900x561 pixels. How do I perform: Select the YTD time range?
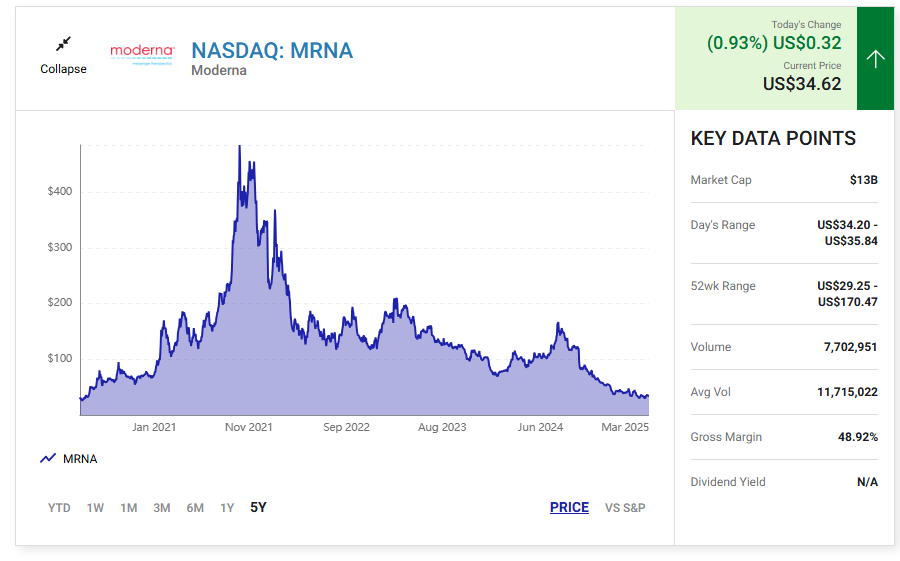click(59, 508)
